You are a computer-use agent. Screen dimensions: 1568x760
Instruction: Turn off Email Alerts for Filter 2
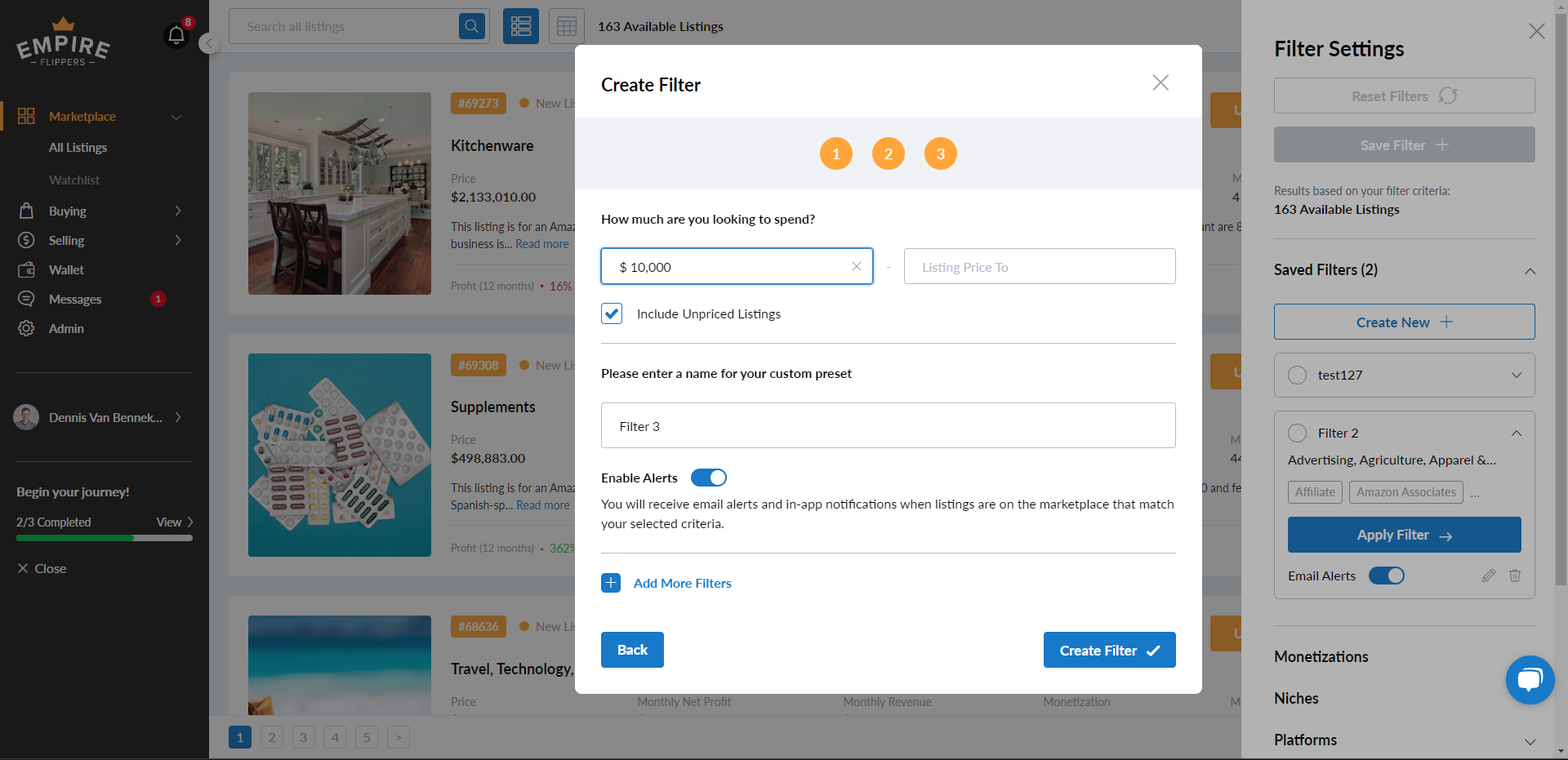(x=1386, y=576)
